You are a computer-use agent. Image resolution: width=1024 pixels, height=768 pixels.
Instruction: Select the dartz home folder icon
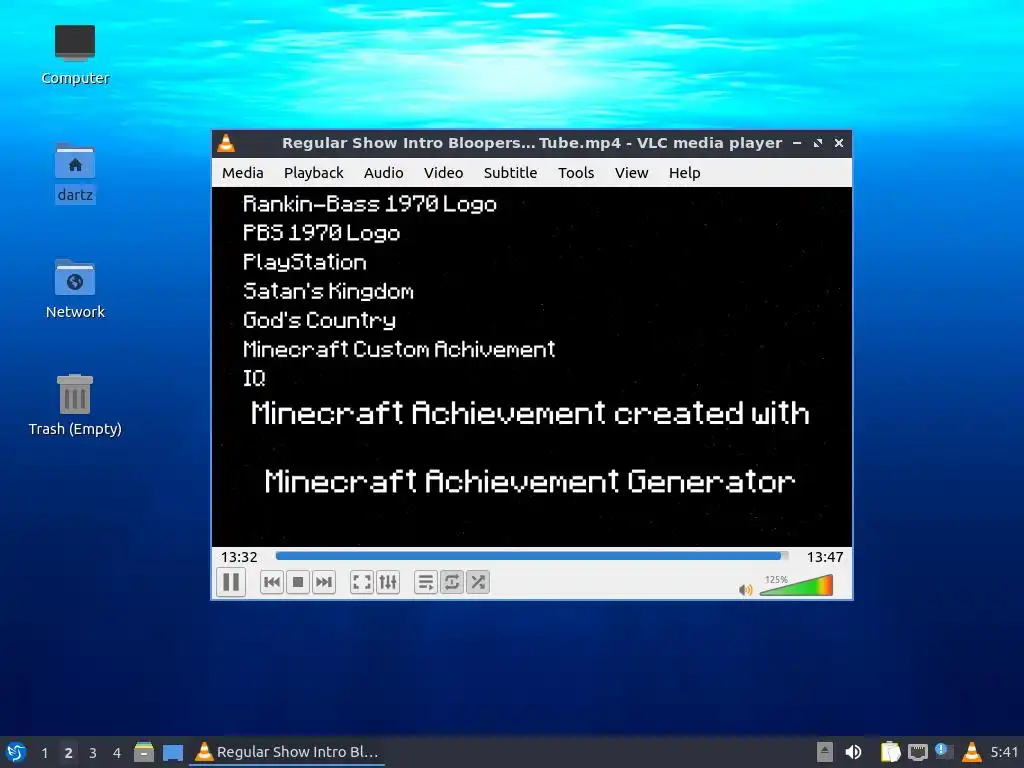point(75,173)
